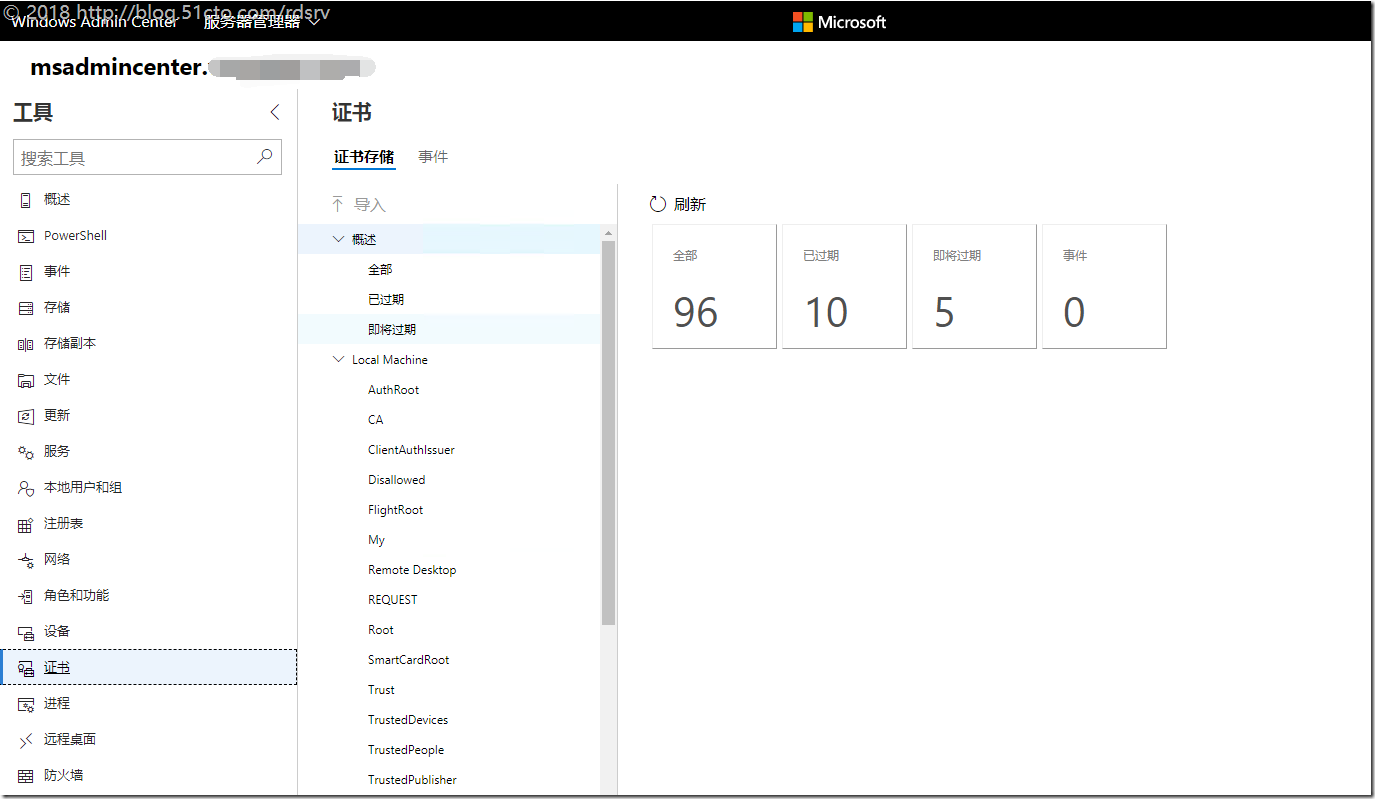Switch to the 事件 tab under 证书
The height and width of the screenshot is (799, 1375).
click(433, 157)
